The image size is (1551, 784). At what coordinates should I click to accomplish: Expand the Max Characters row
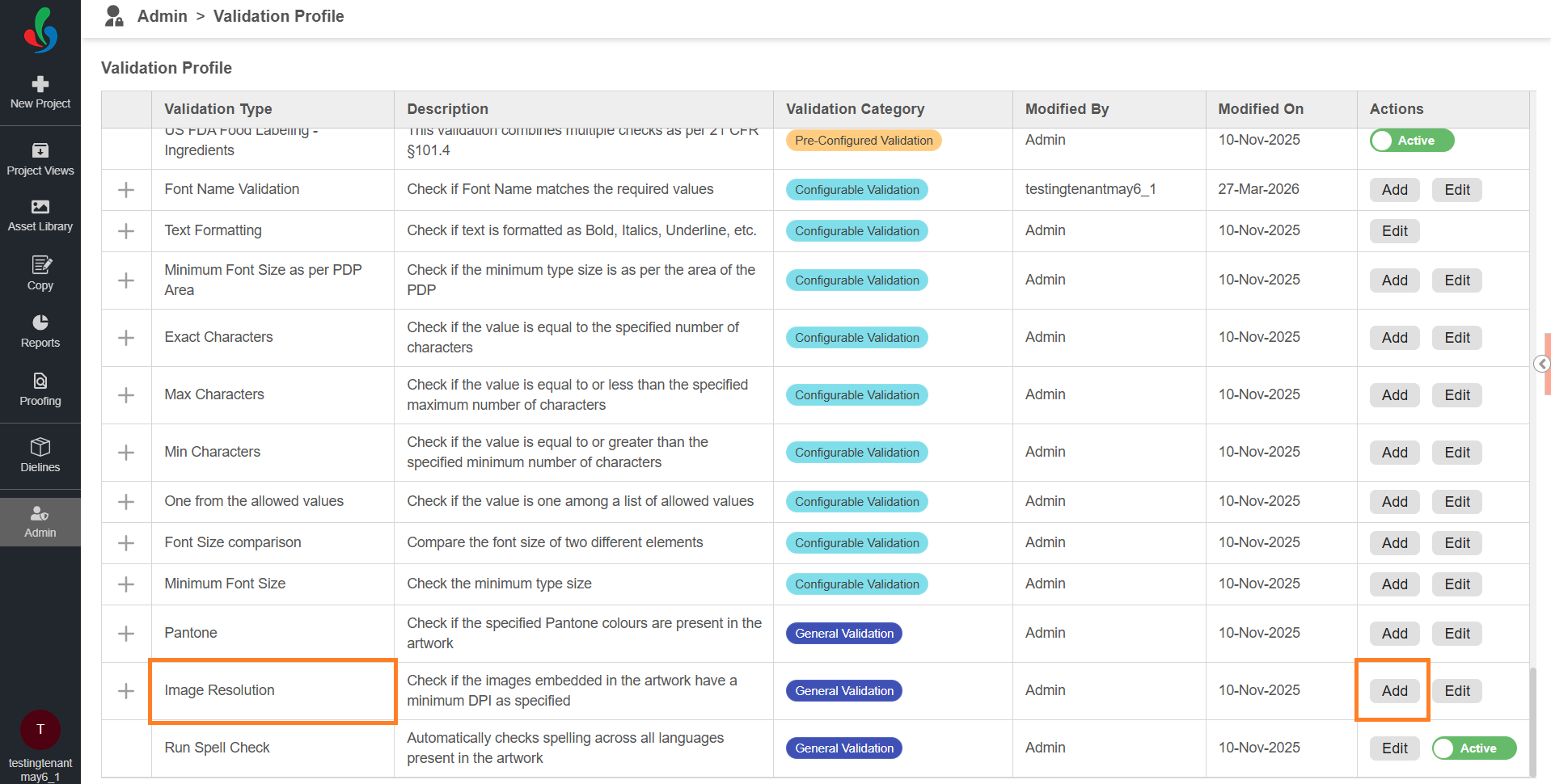coord(126,395)
